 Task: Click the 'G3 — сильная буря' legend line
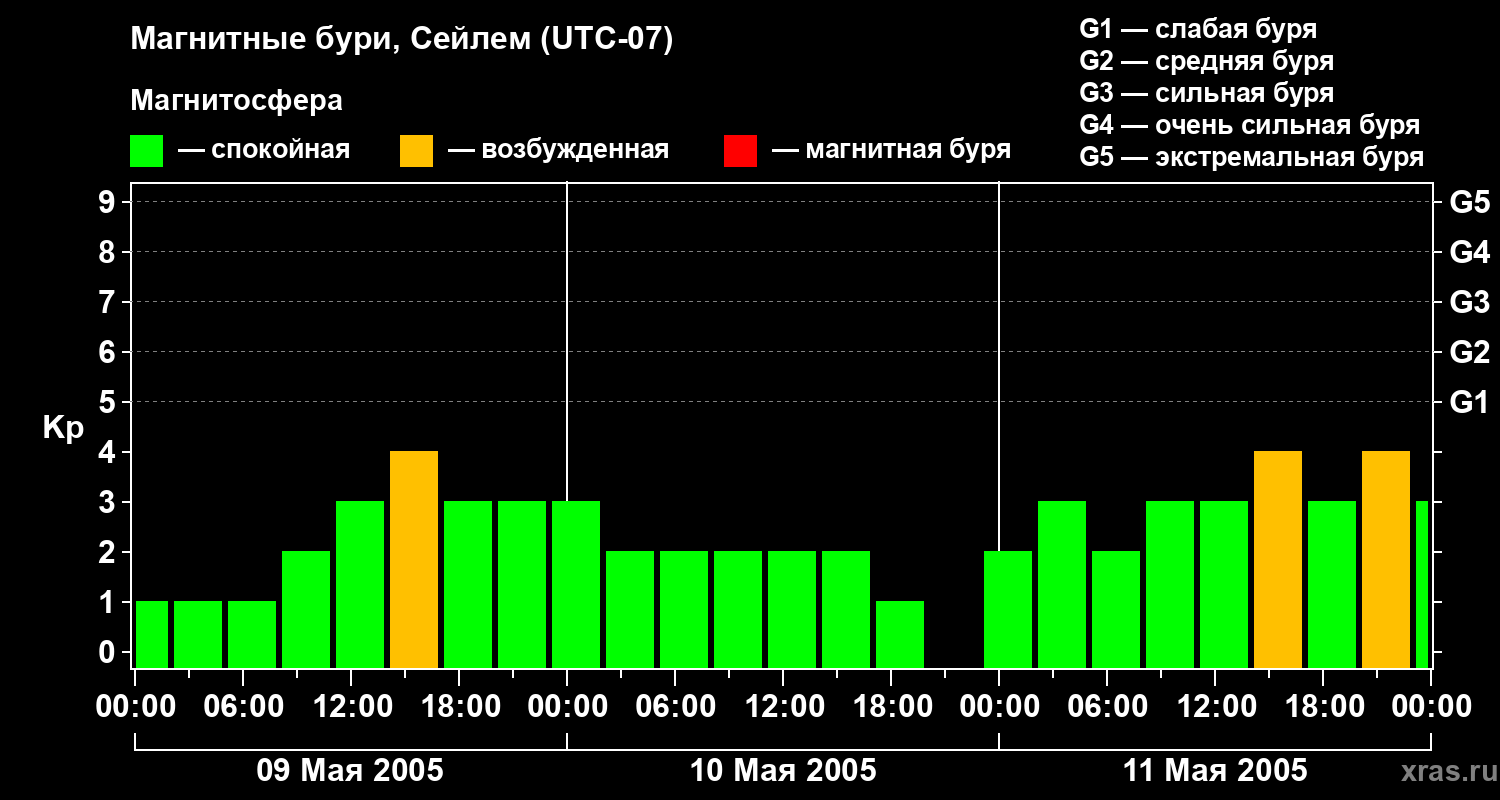pyautogui.click(x=1207, y=93)
